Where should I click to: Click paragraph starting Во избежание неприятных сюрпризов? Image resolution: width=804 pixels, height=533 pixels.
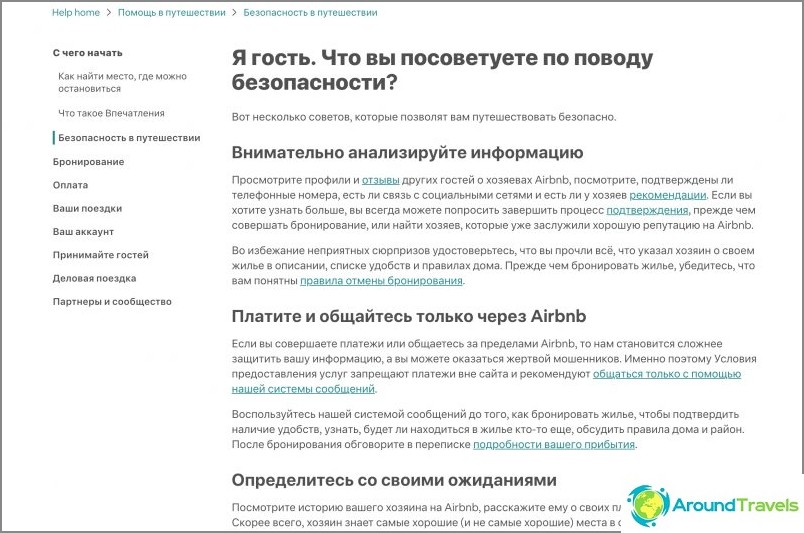493,266
